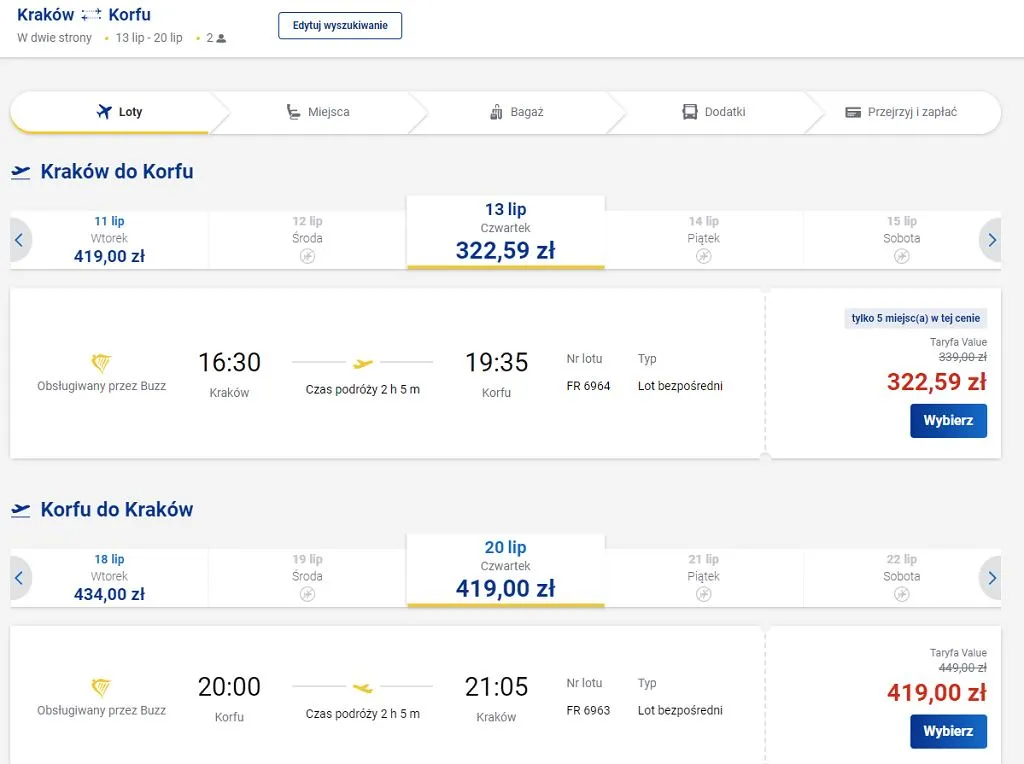Click the no-flight icon under 12 lip Środa
Viewport: 1024px width, 764px height.
click(x=308, y=257)
